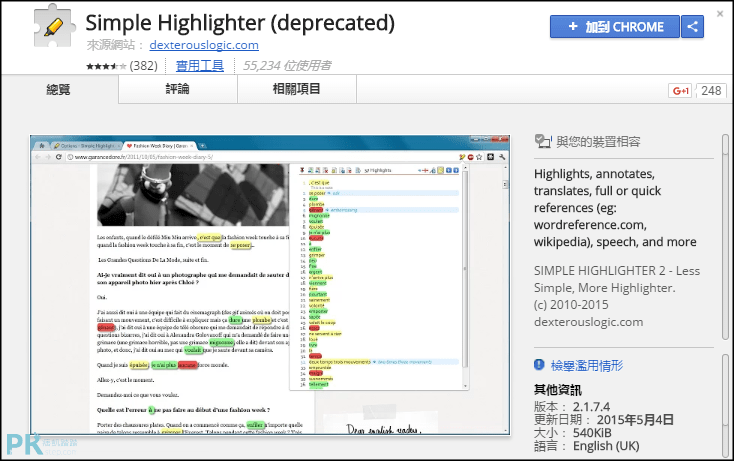This screenshot has width=734, height=461.
Task: Click the device compatible icon
Action: coord(543,141)
